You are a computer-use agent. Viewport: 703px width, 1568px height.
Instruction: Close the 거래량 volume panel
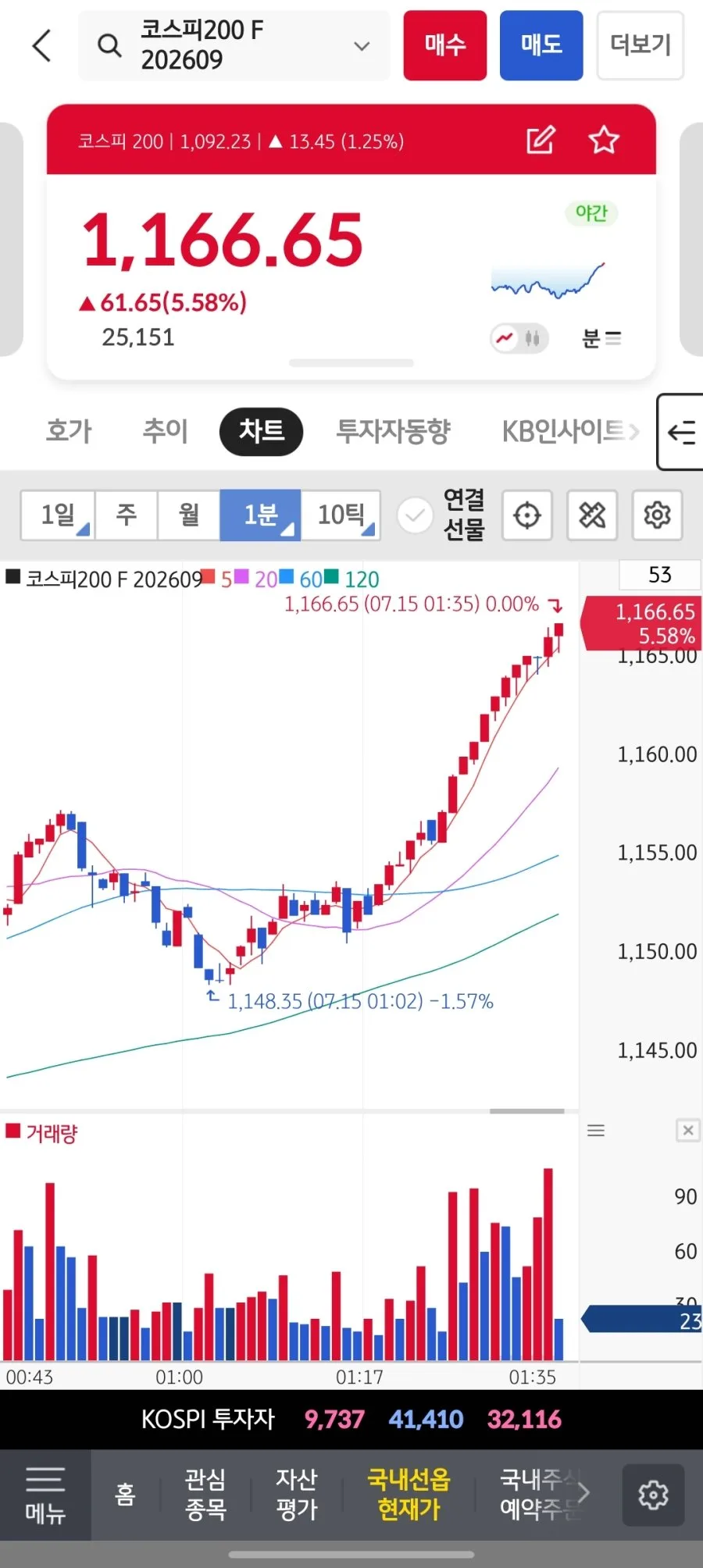click(688, 1130)
